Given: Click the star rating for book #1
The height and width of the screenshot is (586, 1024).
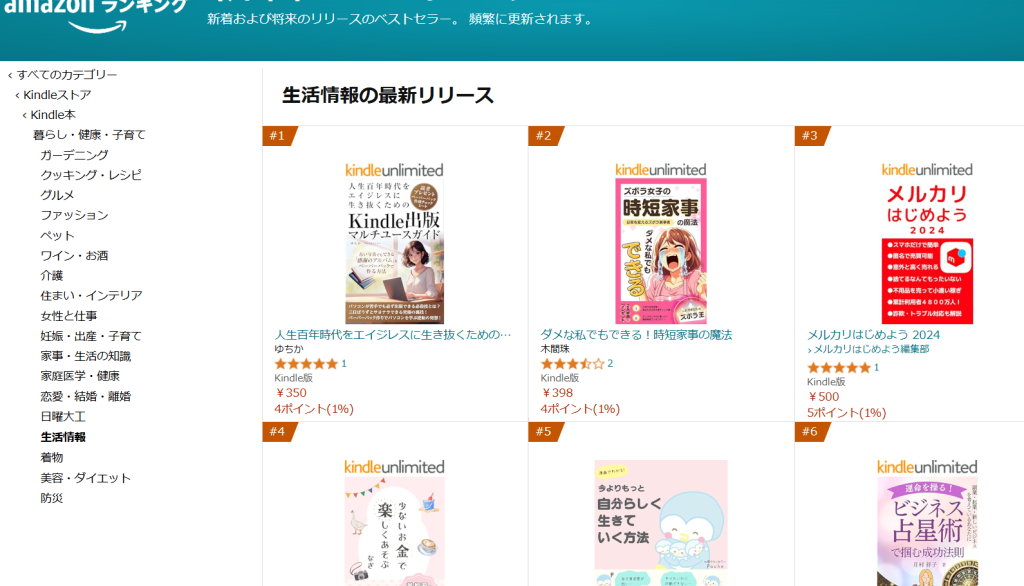Looking at the screenshot, I should coord(306,364).
